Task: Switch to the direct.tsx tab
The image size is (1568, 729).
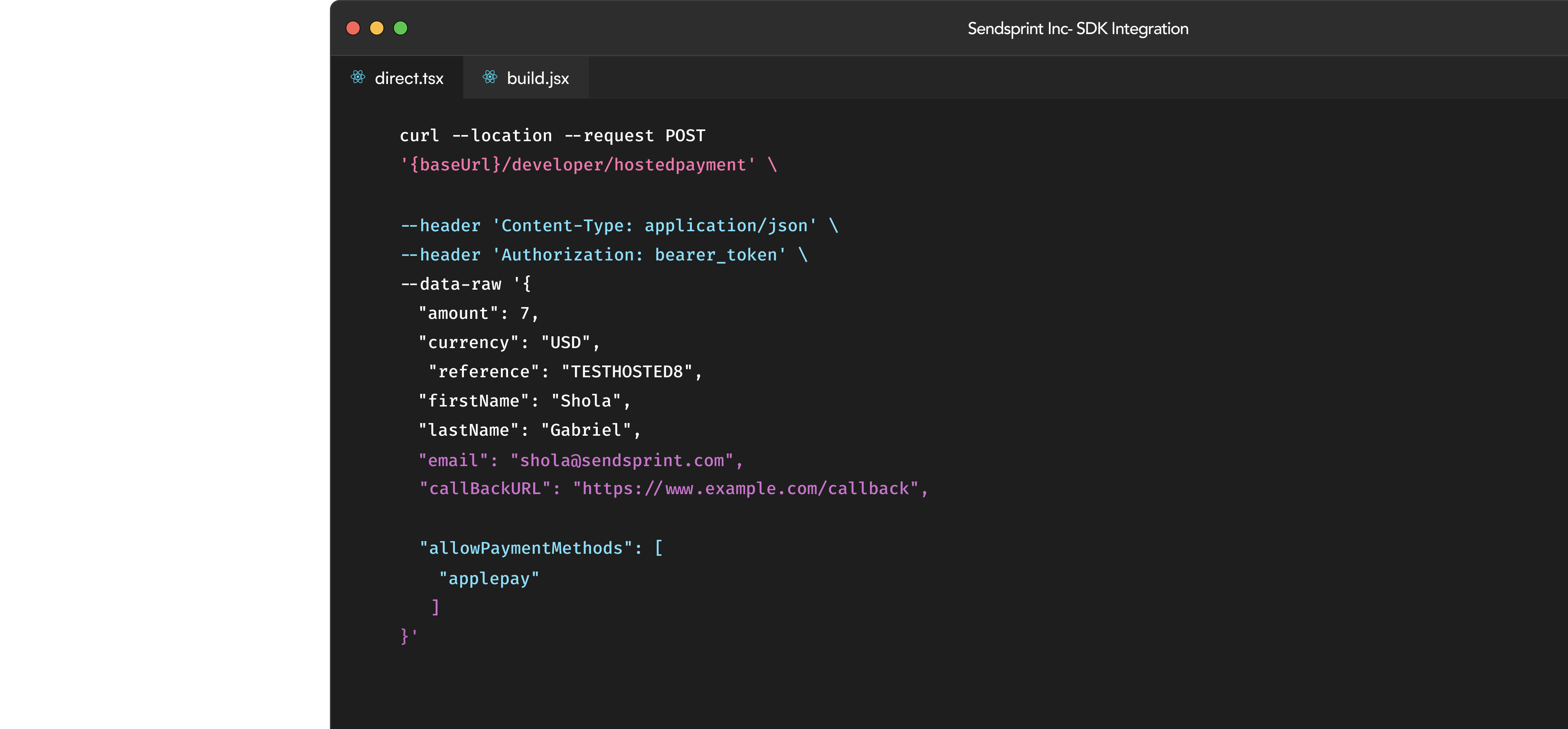Action: click(x=408, y=79)
